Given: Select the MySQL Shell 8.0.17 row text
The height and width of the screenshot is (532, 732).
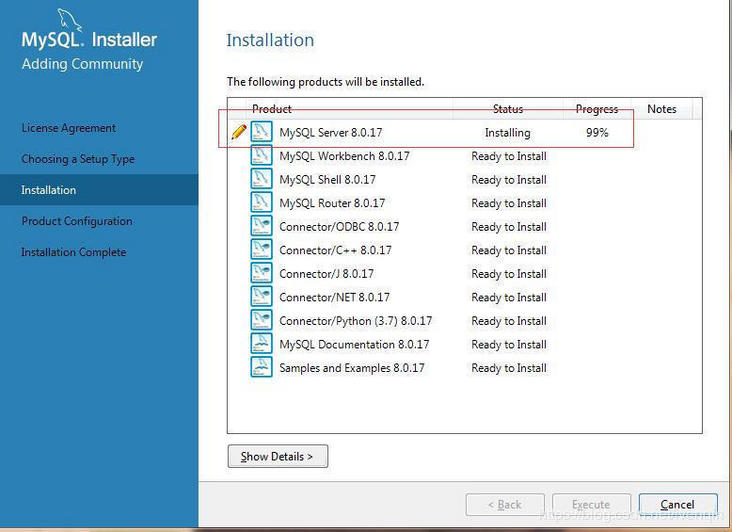Looking at the screenshot, I should [x=328, y=180].
